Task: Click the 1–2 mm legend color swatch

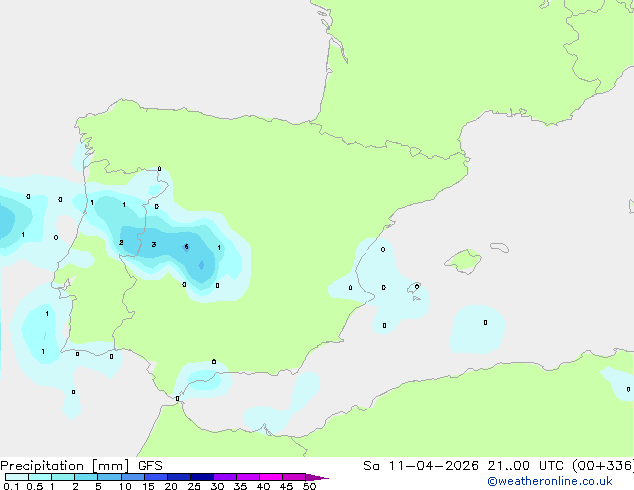Action: [63, 477]
